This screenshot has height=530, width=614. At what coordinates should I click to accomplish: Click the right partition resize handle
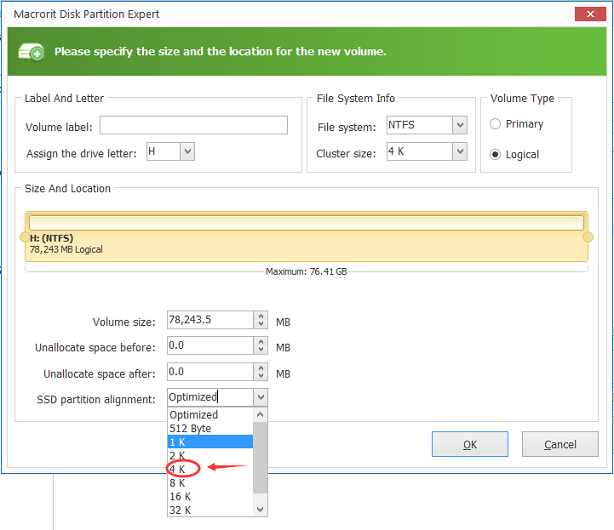pos(588,237)
